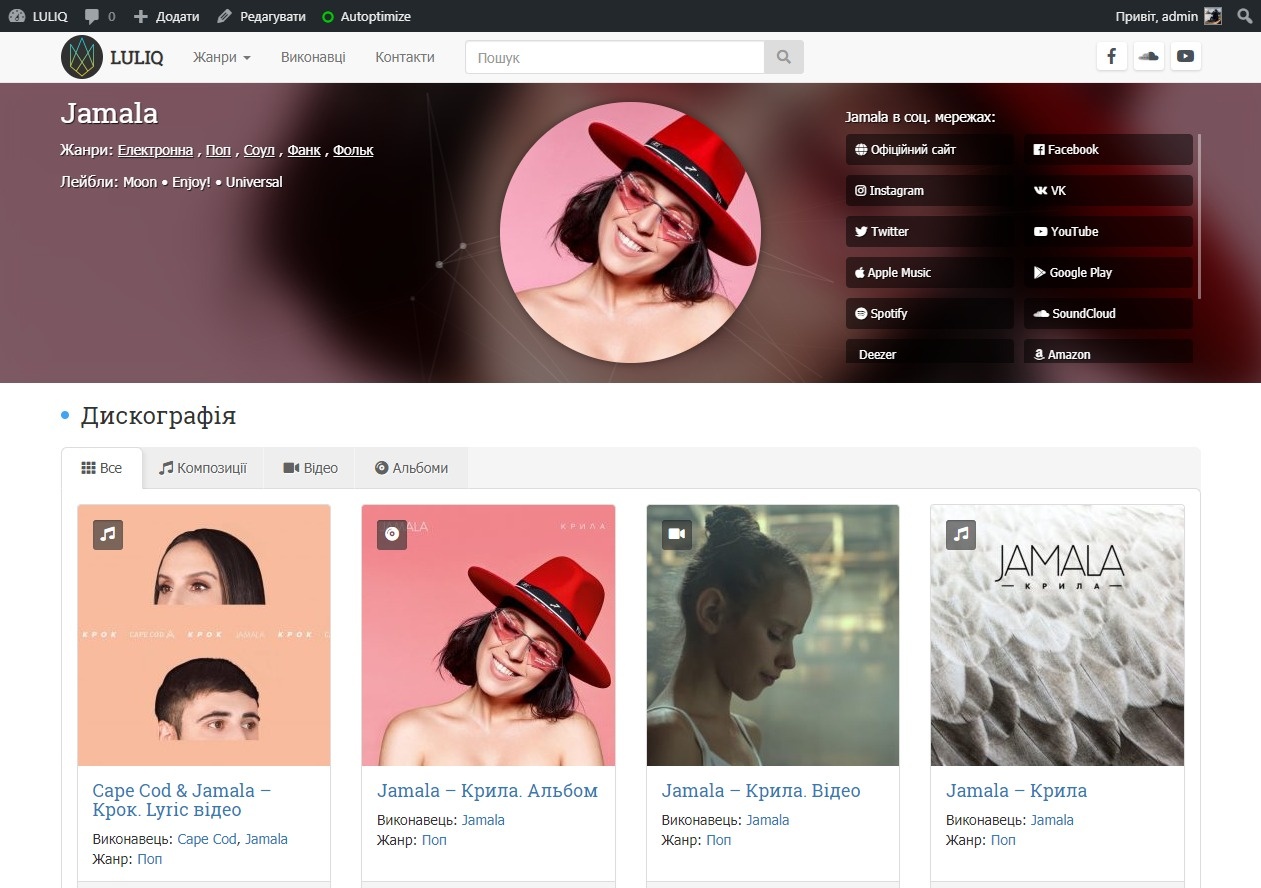Open Jamala's Офіційний сайт button
This screenshot has height=888, width=1261.
(929, 150)
